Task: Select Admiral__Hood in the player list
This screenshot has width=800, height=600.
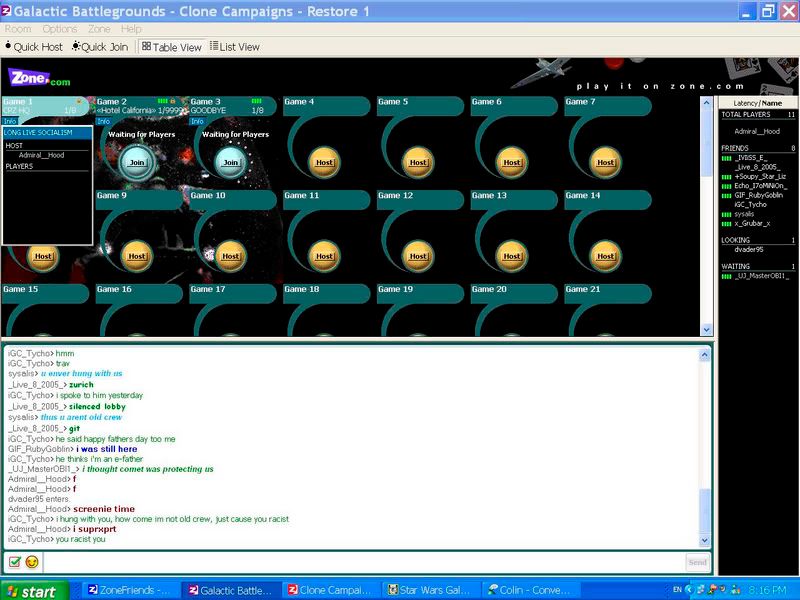Action: click(x=757, y=131)
